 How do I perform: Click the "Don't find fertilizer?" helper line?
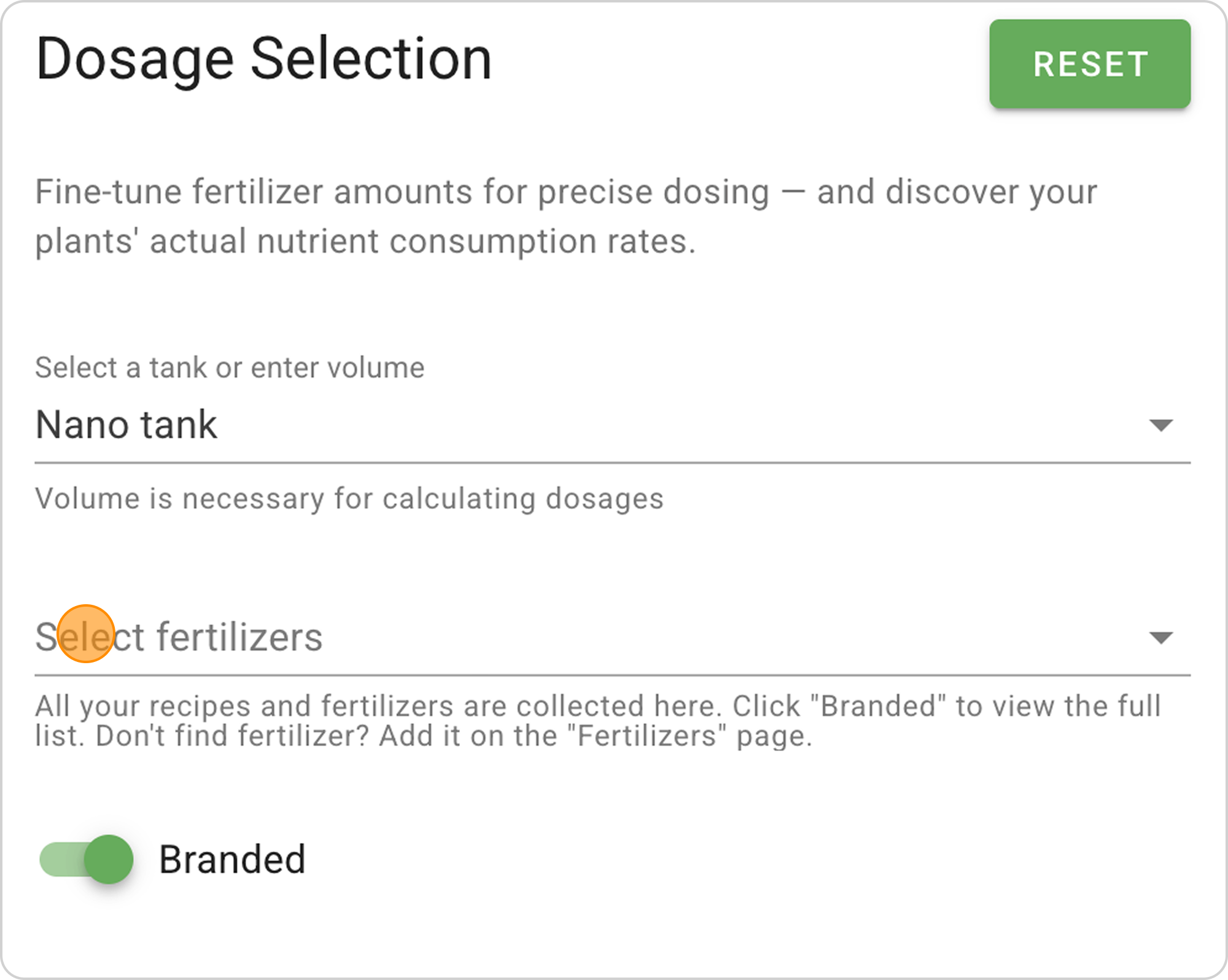pyautogui.click(x=424, y=736)
